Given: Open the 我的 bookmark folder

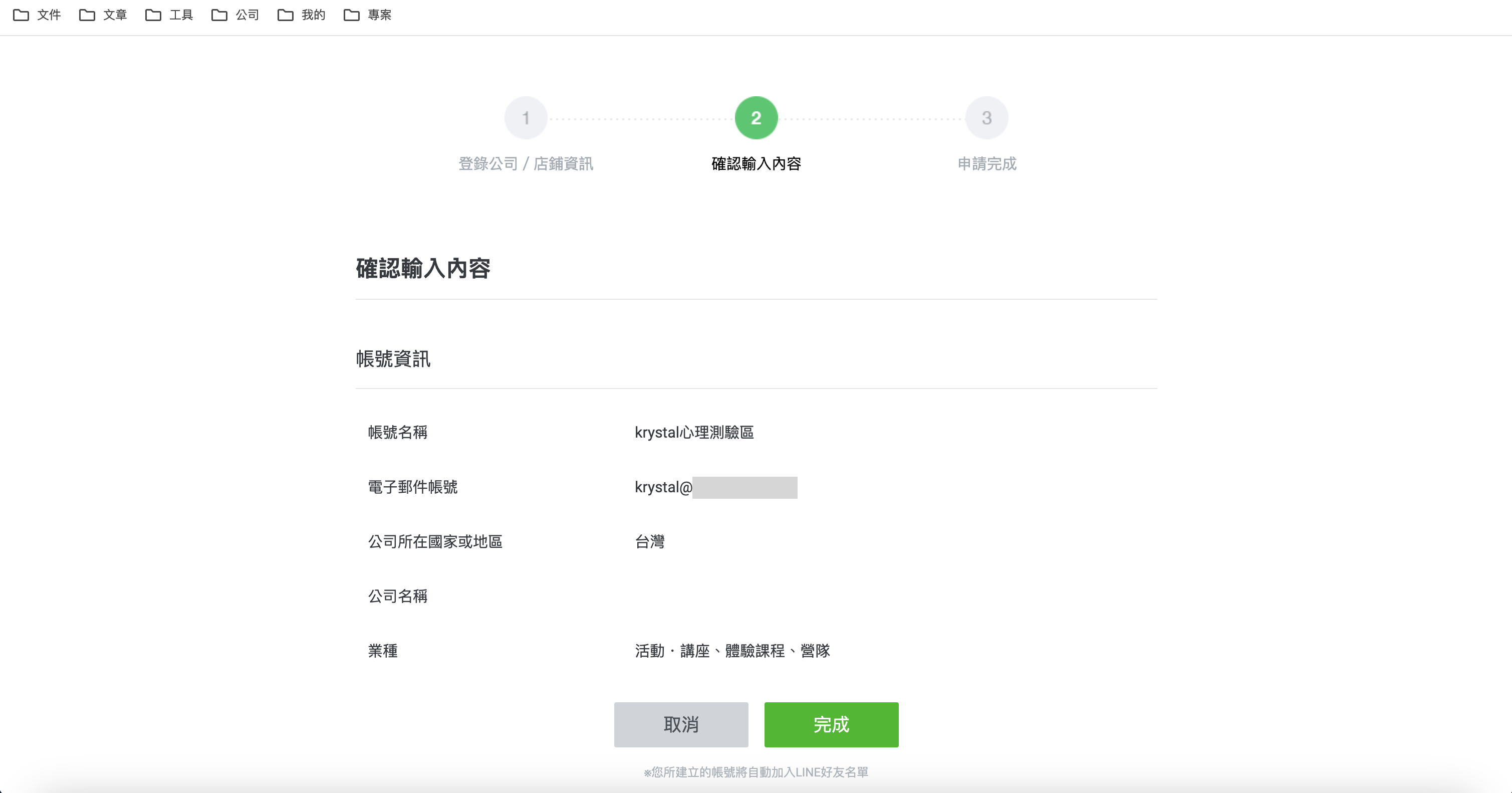Looking at the screenshot, I should click(302, 15).
